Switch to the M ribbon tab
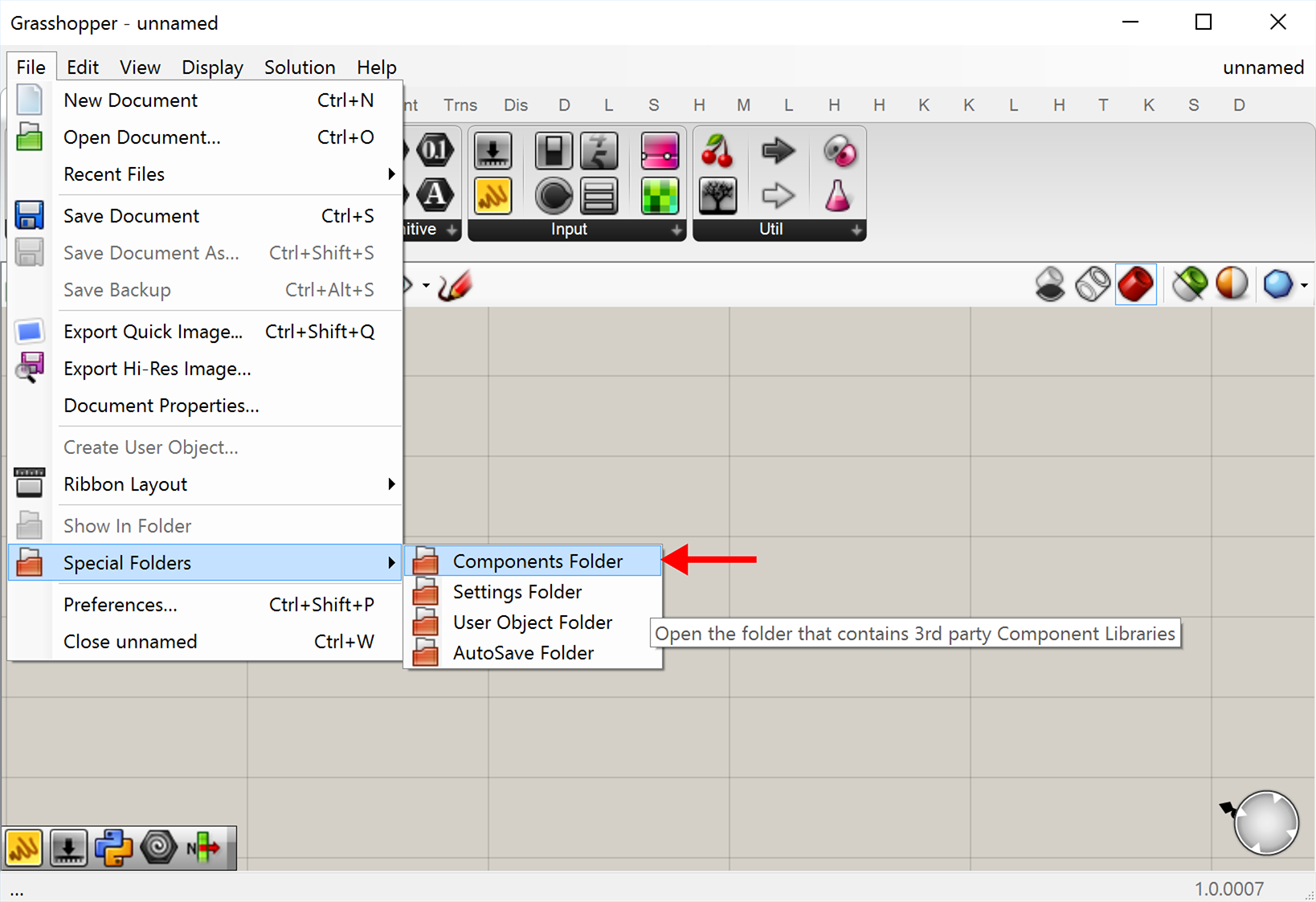This screenshot has width=1316, height=902. tap(744, 105)
